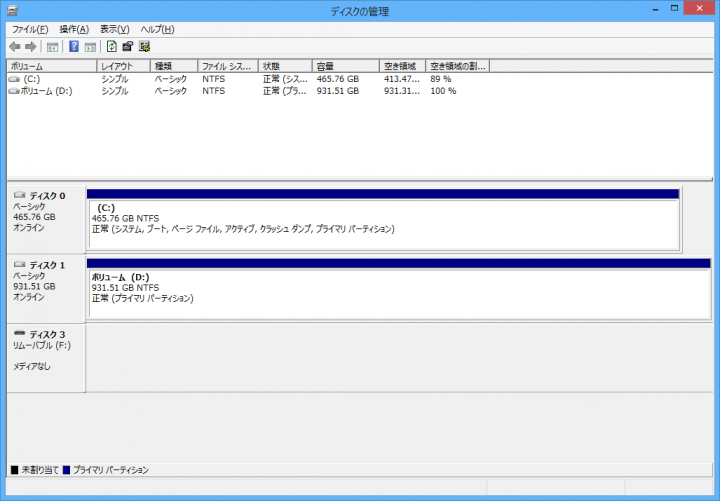Click 正常 (シス... status cell of (C:)
Image resolution: width=720 pixels, height=501 pixels.
(x=285, y=79)
